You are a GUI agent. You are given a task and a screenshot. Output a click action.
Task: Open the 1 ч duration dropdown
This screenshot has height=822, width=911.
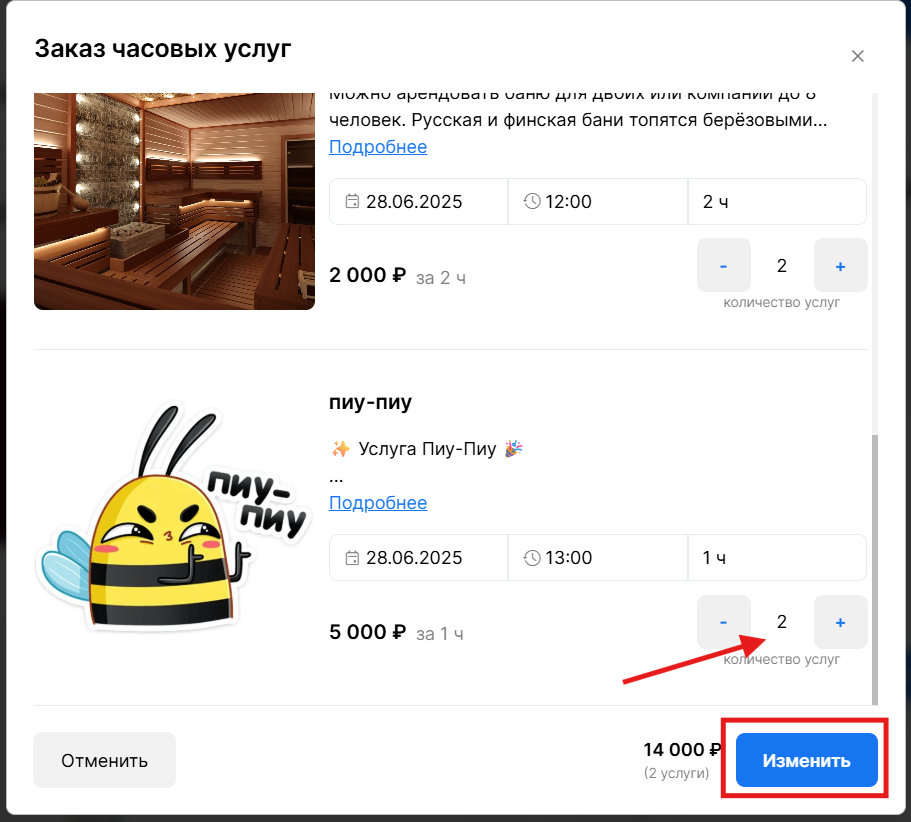coord(777,558)
